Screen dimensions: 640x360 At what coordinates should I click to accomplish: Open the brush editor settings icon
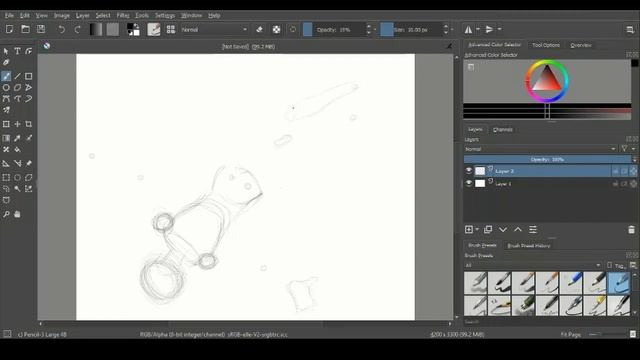pos(154,29)
